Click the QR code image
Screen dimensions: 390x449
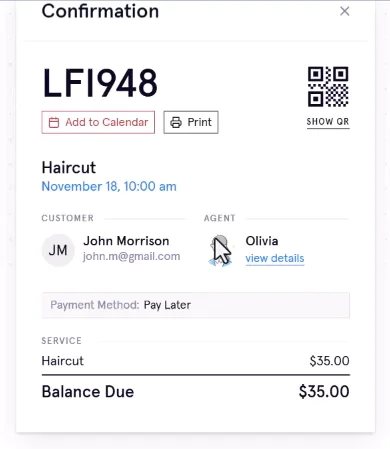[x=328, y=87]
